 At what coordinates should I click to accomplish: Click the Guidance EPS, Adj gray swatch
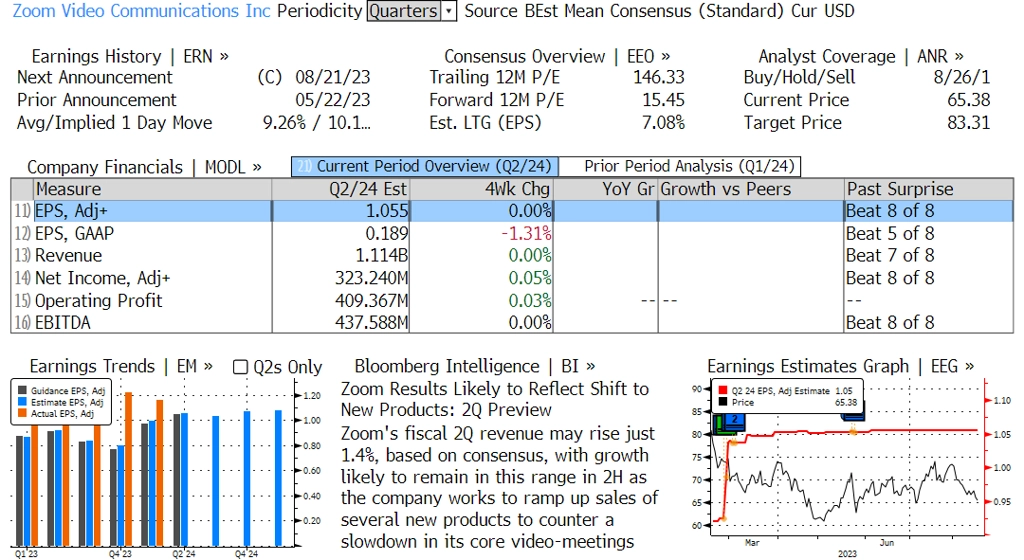[22, 390]
